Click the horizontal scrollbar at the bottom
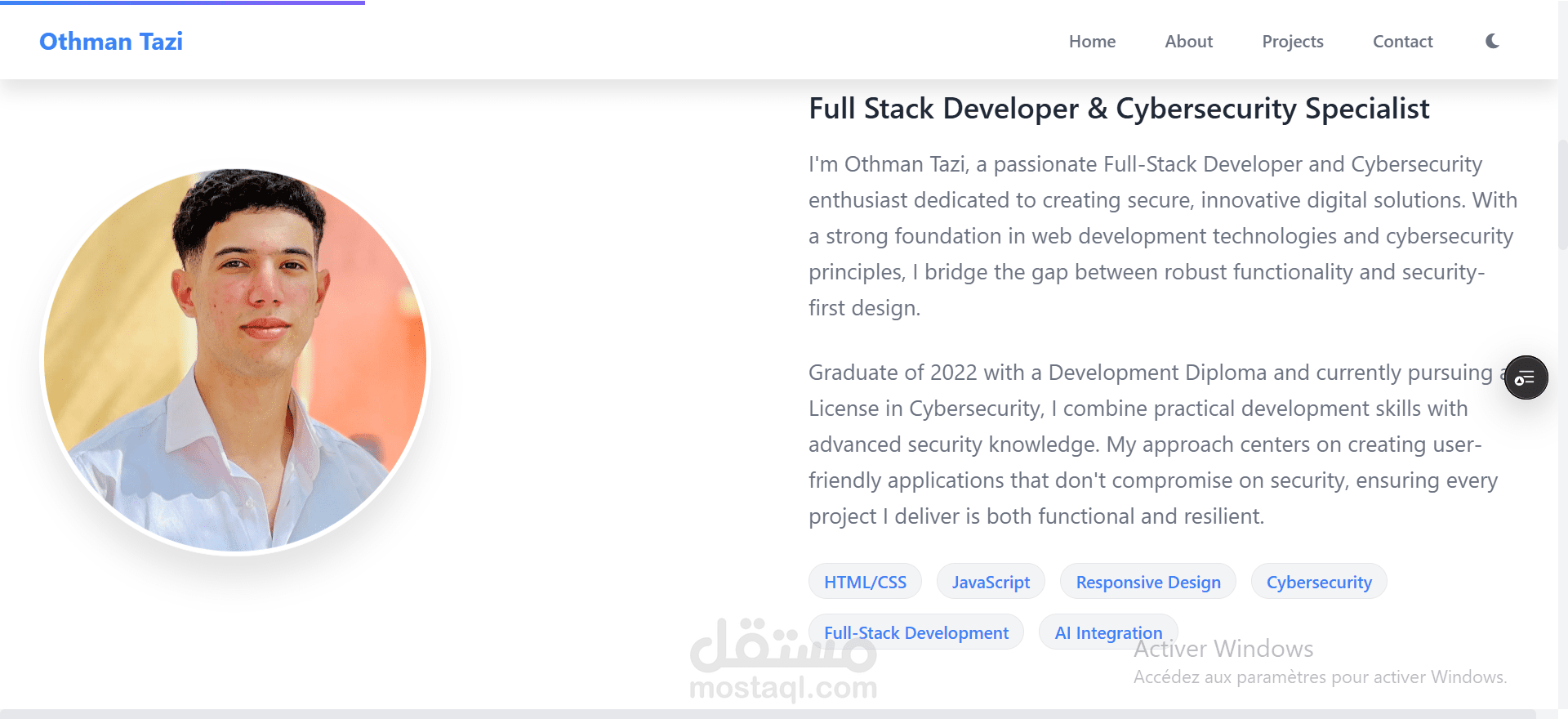The width and height of the screenshot is (1568, 719). click(768, 714)
